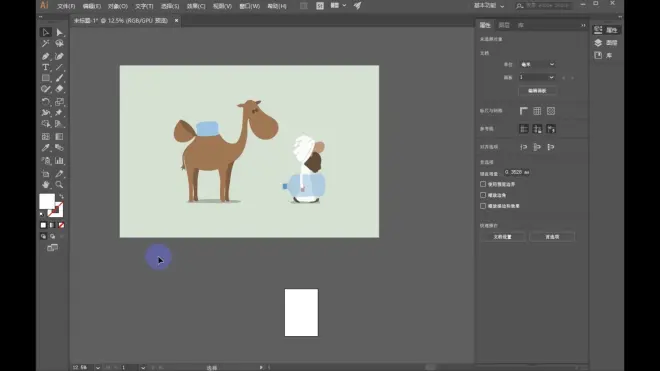Open the workspace switcher dropdown

[x=489, y=6]
